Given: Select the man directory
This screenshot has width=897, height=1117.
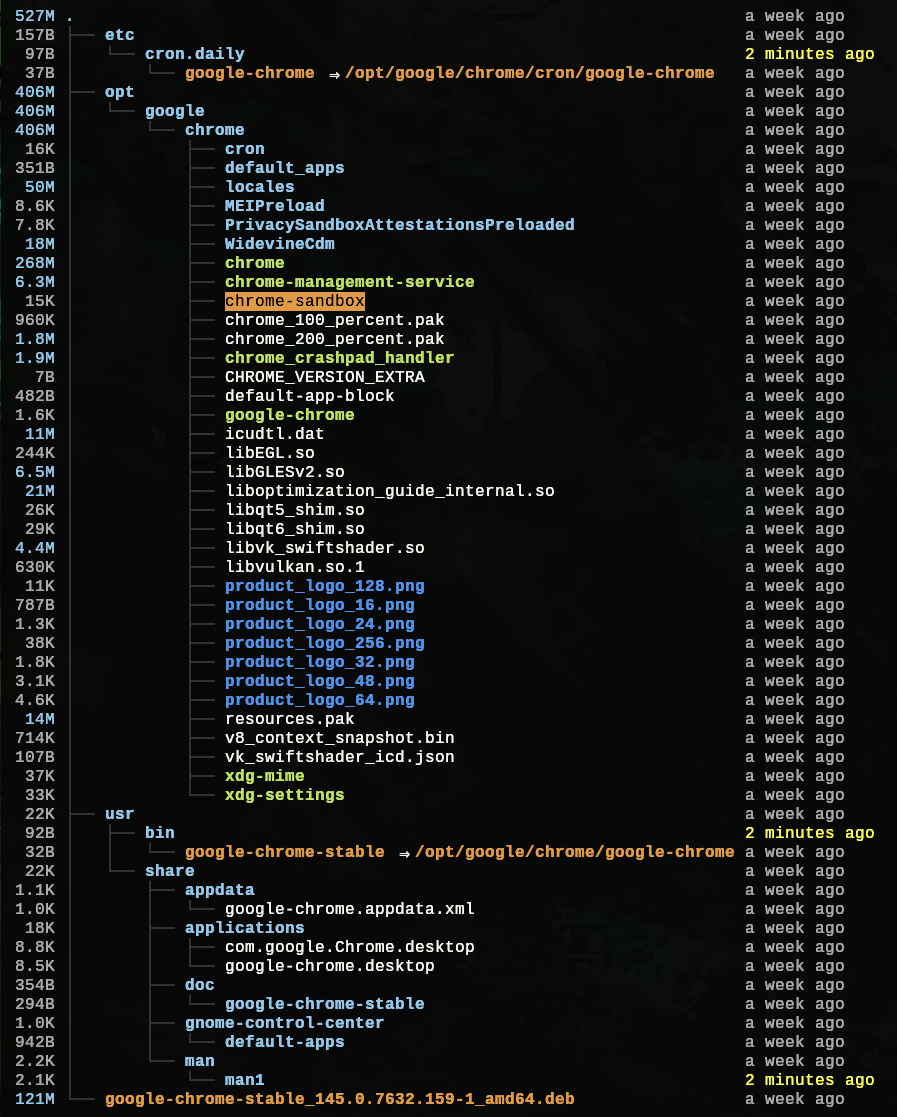Looking at the screenshot, I should coord(199,1061).
